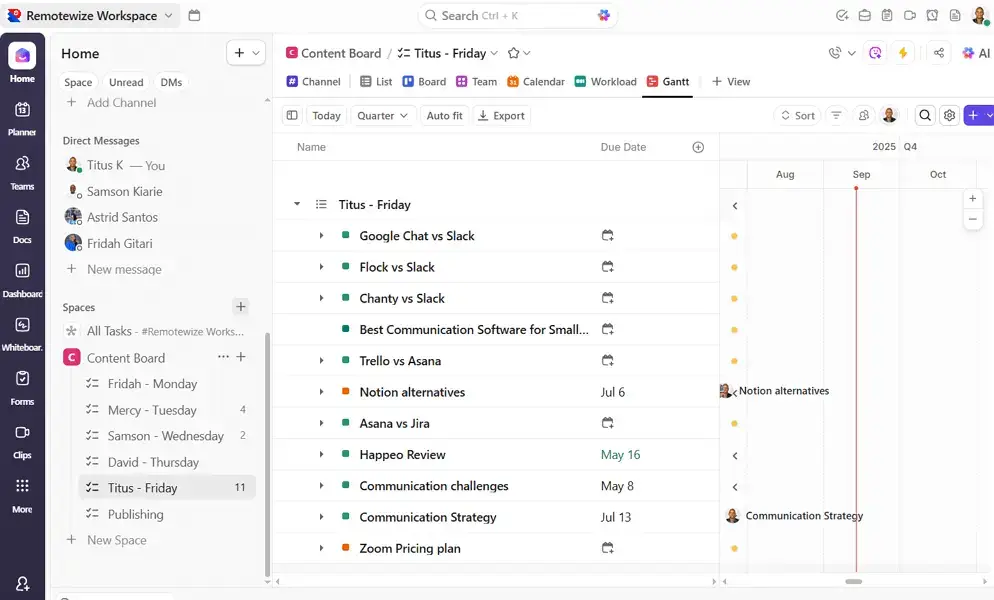Open Whiteboards in the left sidebar
The image size is (994, 600).
[22, 332]
